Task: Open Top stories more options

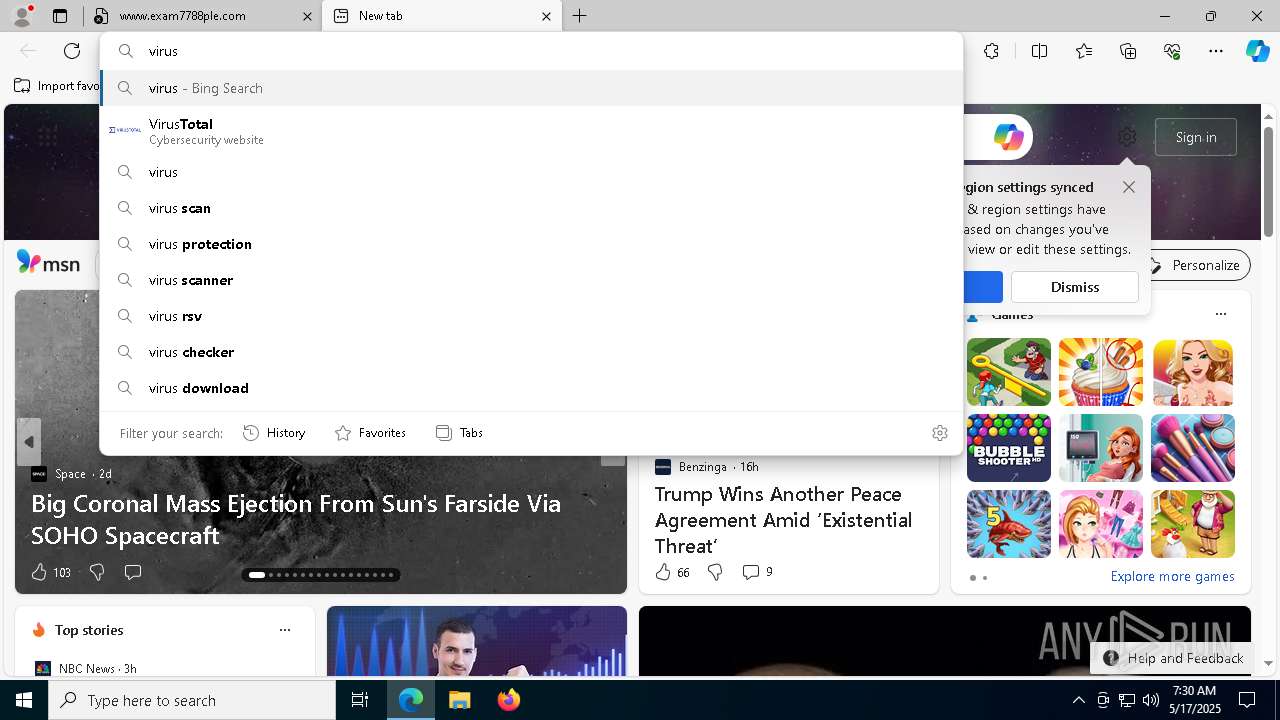Action: [x=285, y=630]
